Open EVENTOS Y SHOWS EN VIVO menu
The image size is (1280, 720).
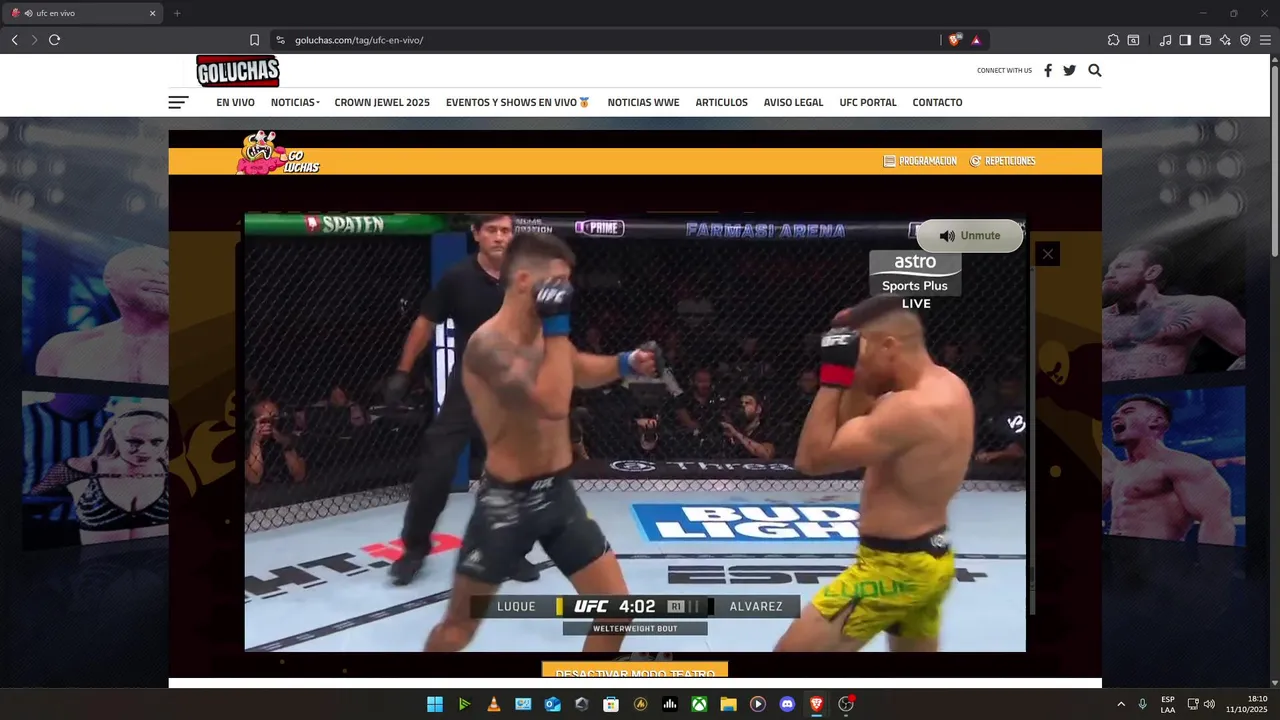tap(518, 102)
